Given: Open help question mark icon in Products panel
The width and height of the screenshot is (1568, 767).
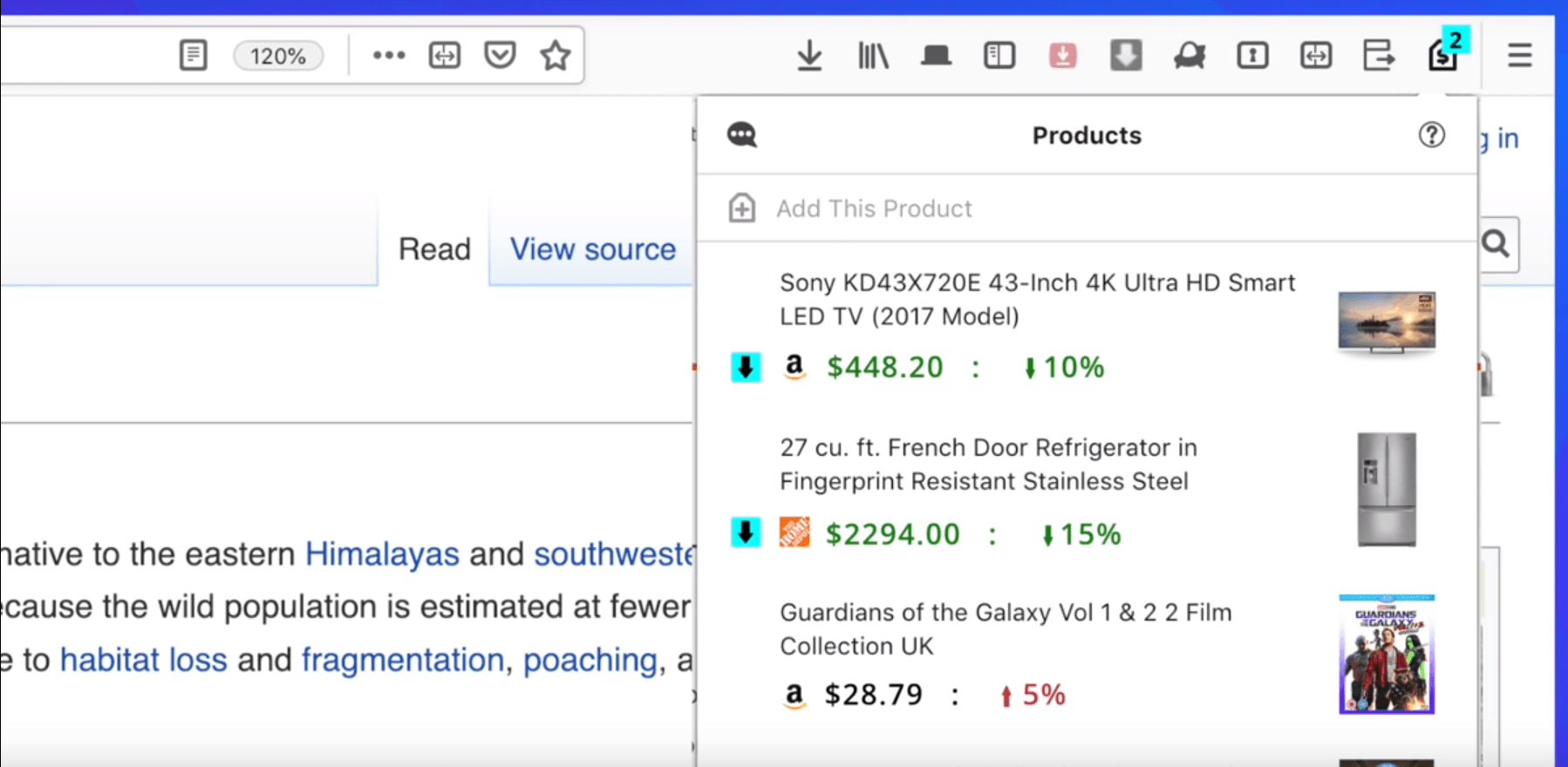Looking at the screenshot, I should pyautogui.click(x=1431, y=135).
